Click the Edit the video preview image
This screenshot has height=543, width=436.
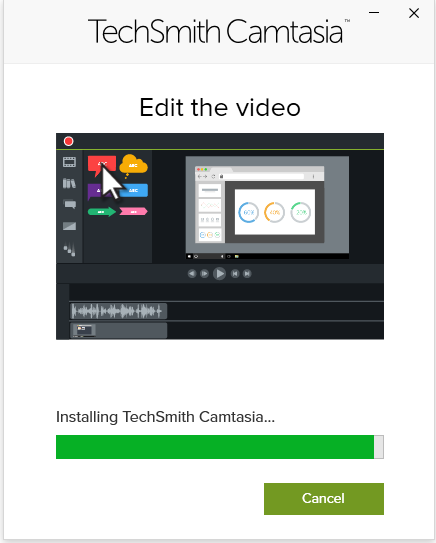pyautogui.click(x=220, y=236)
